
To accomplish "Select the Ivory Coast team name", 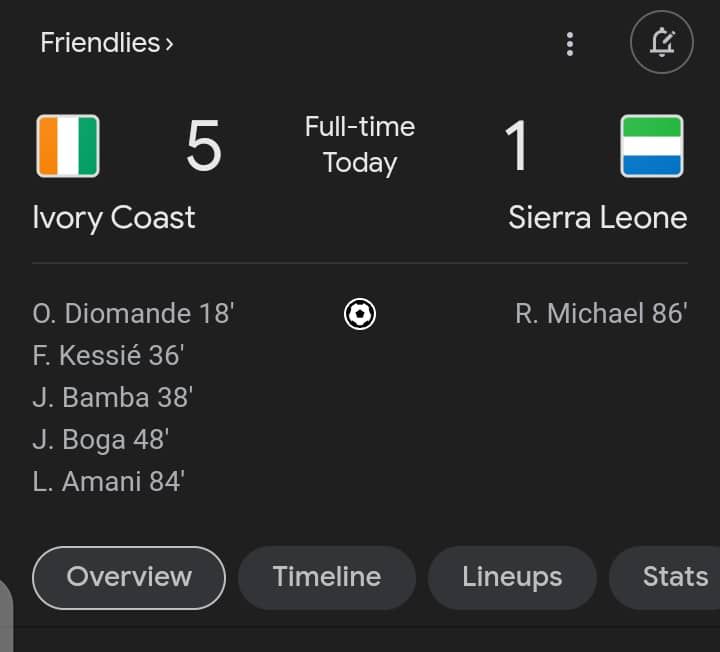I will point(114,218).
